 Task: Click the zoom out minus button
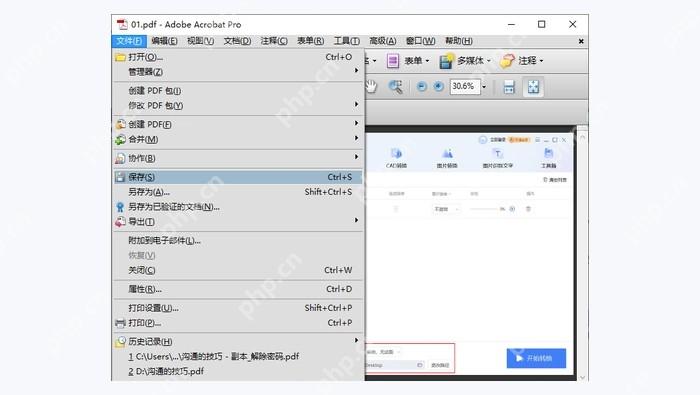point(421,87)
